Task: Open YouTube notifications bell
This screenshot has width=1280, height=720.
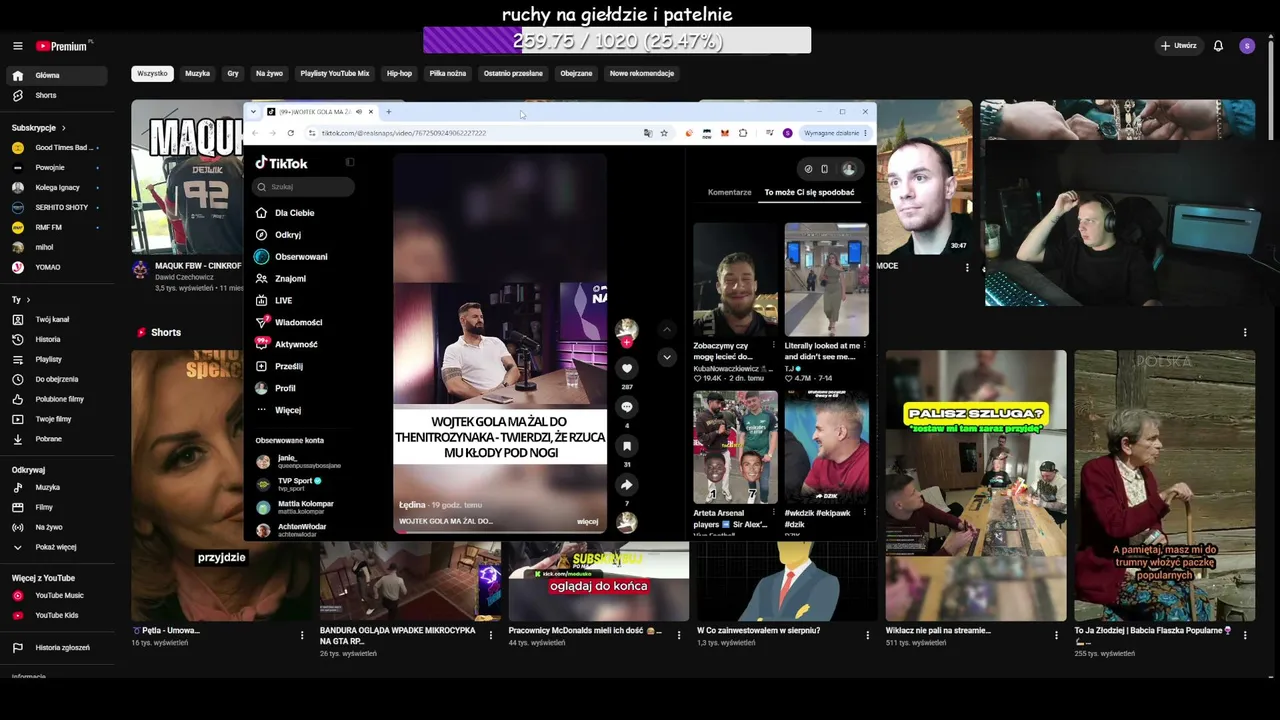Action: [1218, 46]
